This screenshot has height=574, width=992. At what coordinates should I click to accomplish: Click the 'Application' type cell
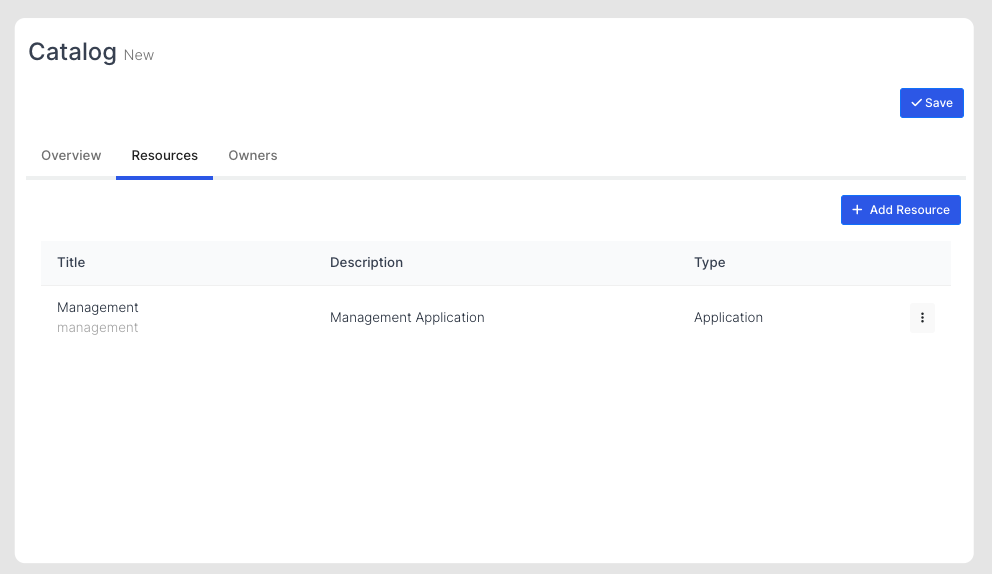point(728,318)
